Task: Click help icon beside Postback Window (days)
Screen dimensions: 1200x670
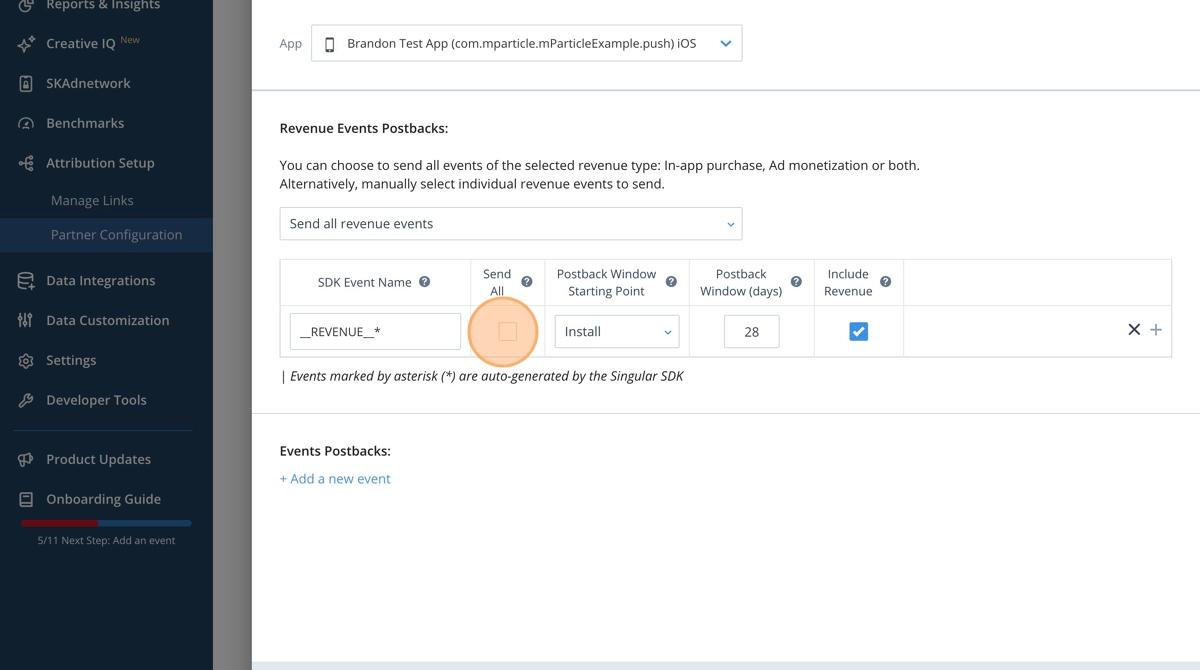Action: click(x=796, y=282)
